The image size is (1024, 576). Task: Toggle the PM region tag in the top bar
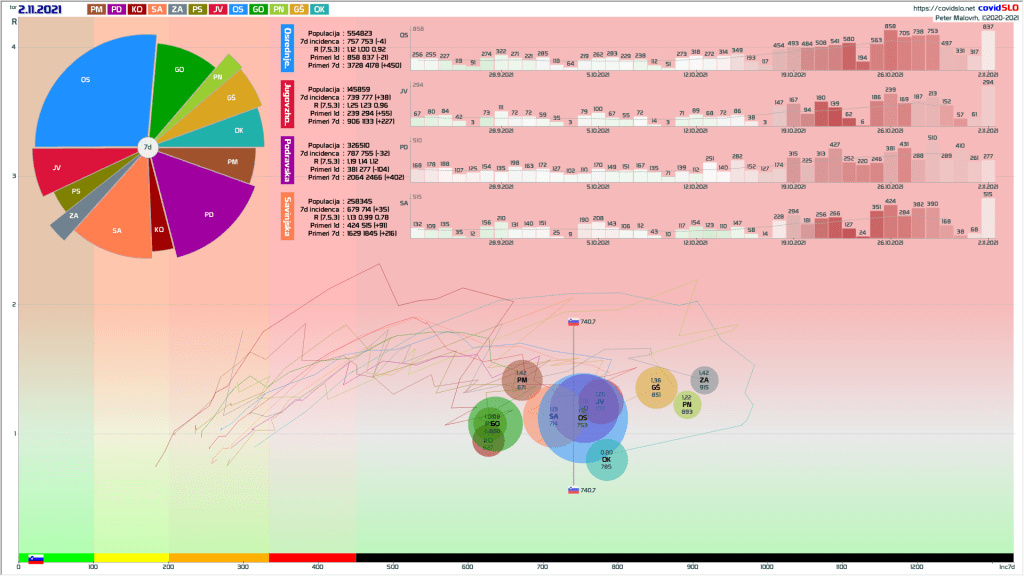tap(96, 9)
